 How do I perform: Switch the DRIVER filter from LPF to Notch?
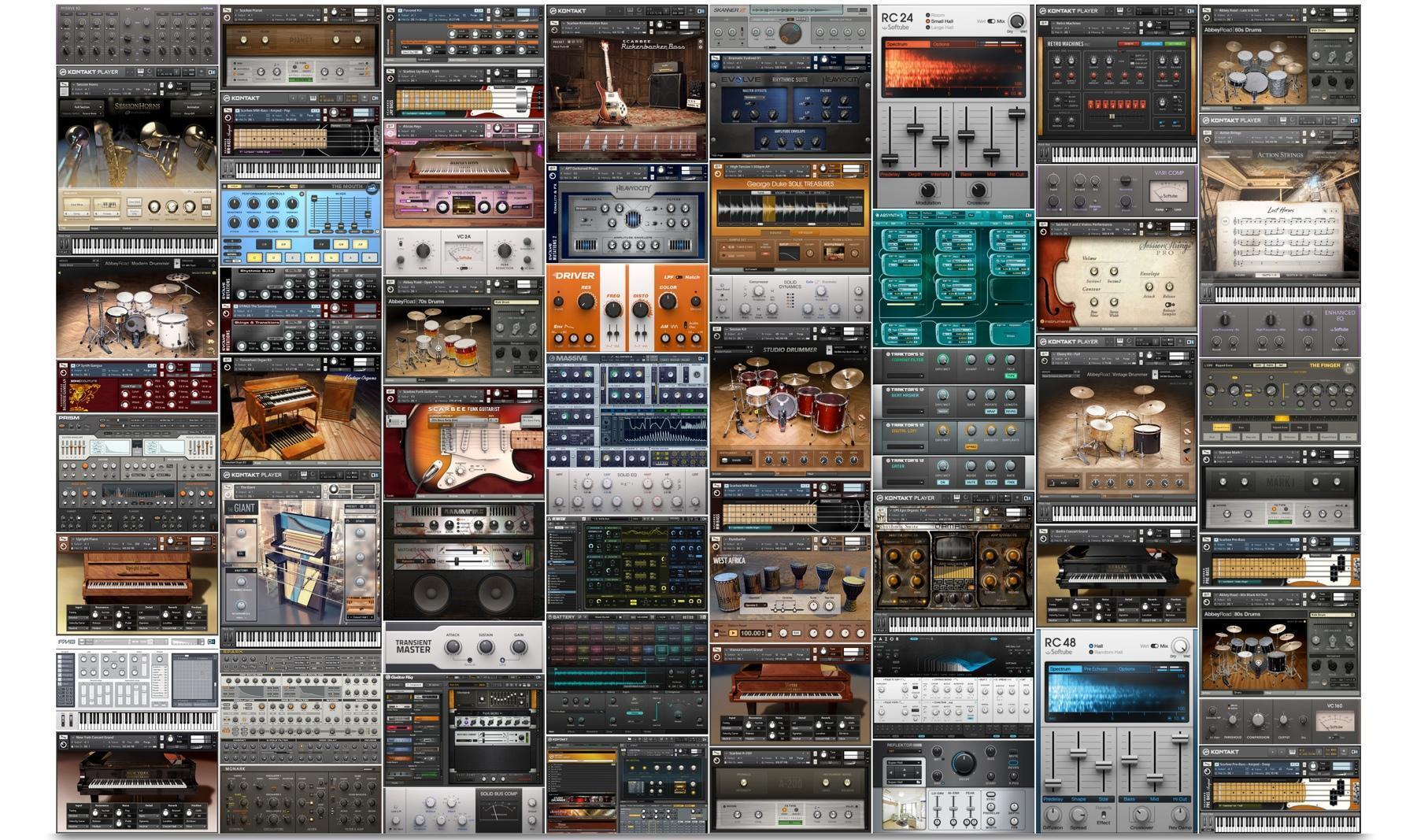(679, 277)
